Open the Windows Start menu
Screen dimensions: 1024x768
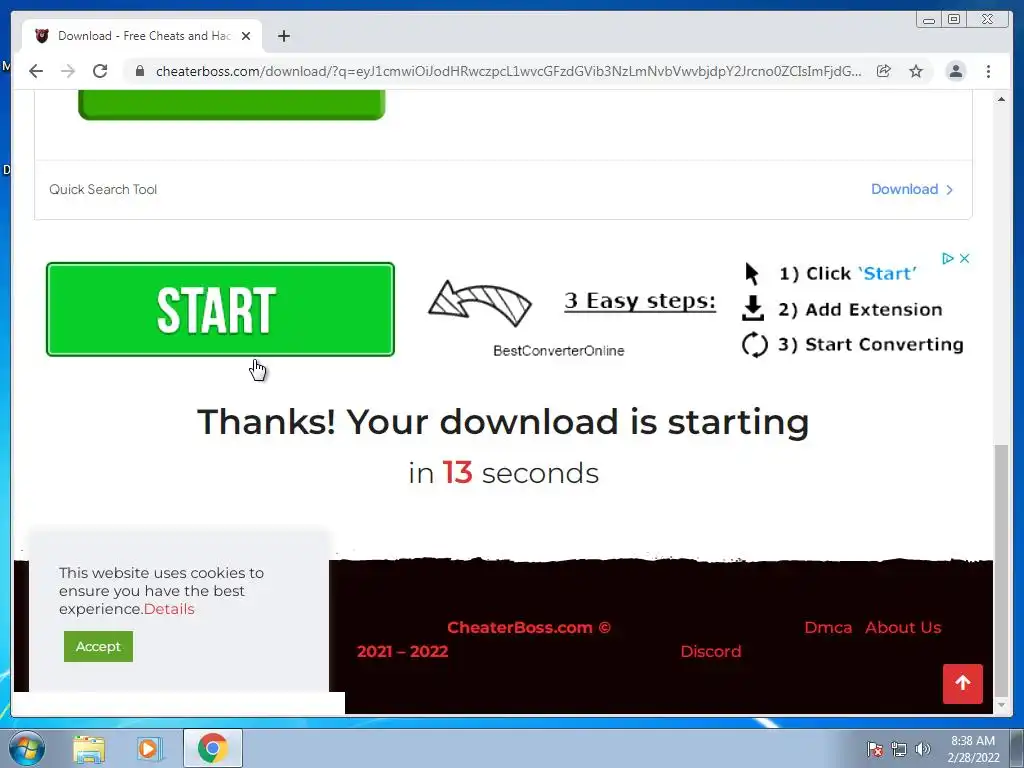coord(27,748)
